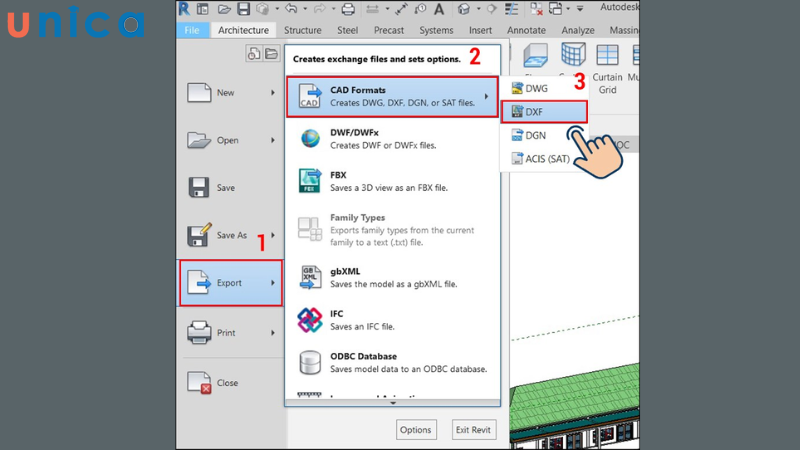Image resolution: width=800 pixels, height=450 pixels.
Task: Click the export list scroll-down arrow
Action: [x=392, y=403]
